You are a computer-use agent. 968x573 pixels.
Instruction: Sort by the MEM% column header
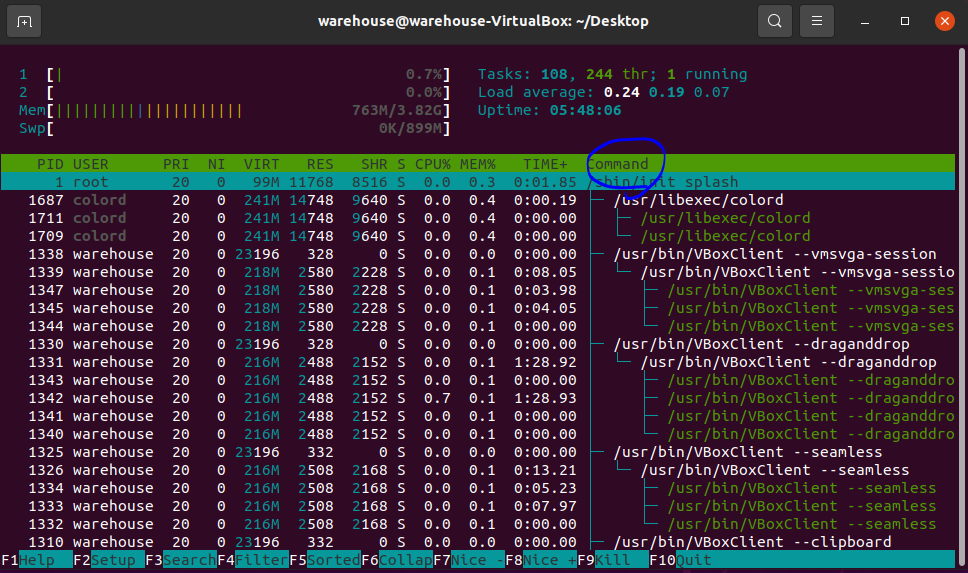click(478, 164)
